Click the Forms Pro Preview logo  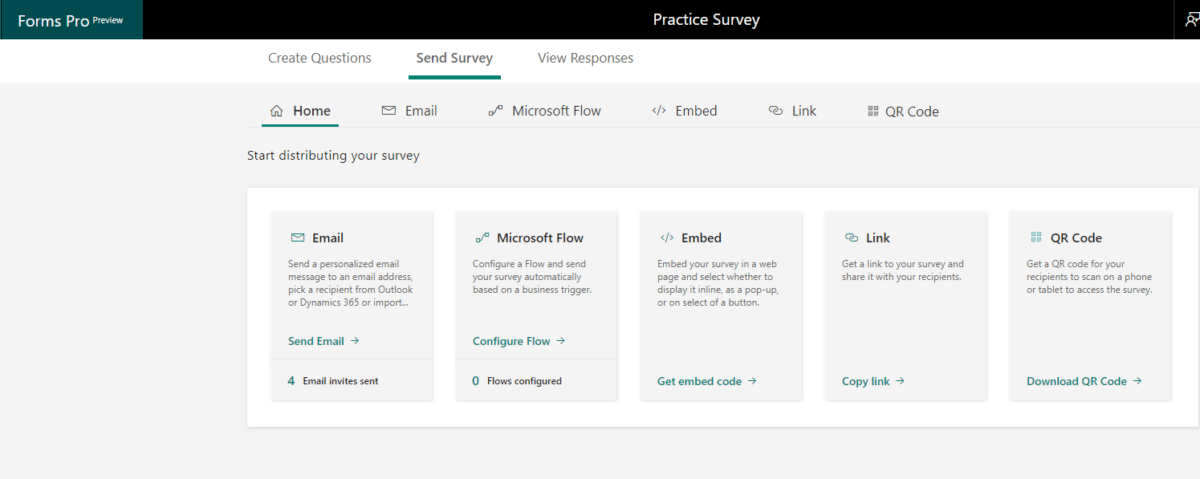click(x=71, y=20)
